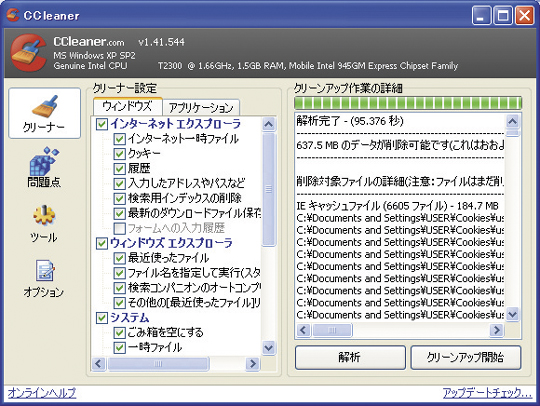
Task: Uncheck the 履歴 checkbox
Action: (119, 169)
